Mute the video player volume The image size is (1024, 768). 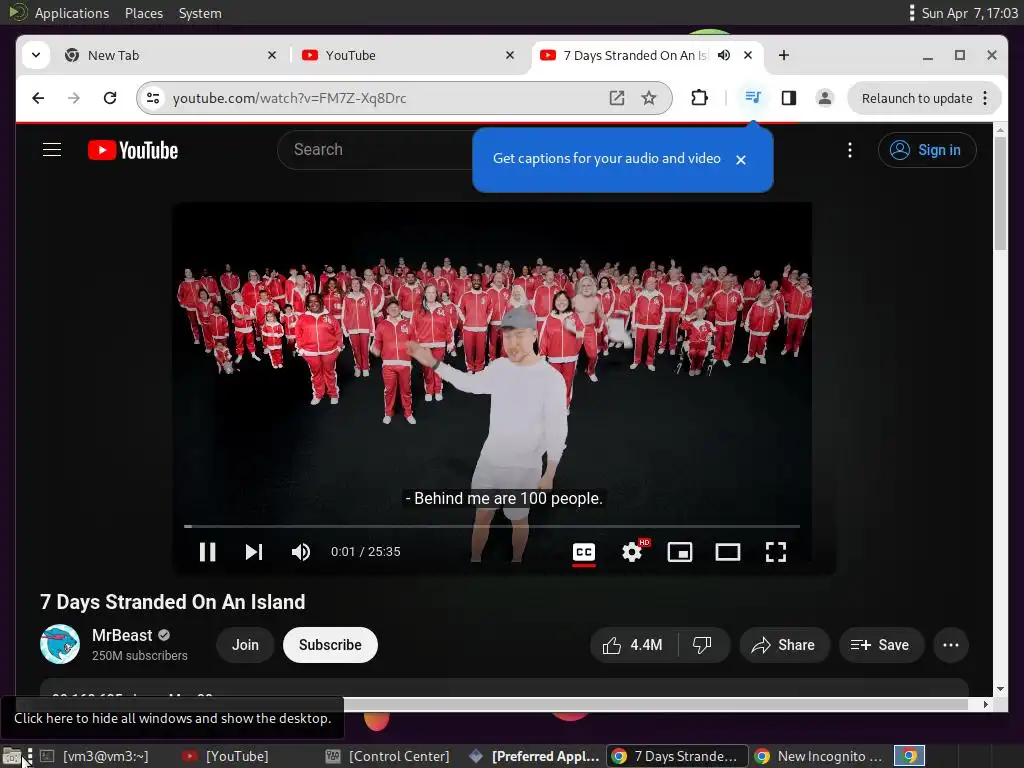301,552
